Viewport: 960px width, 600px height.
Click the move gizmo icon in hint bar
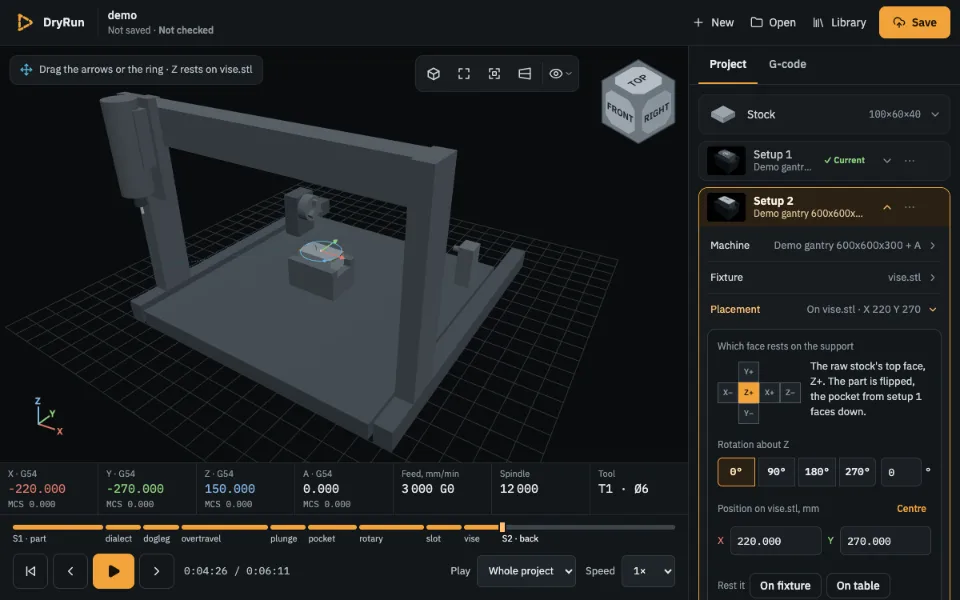(26, 70)
